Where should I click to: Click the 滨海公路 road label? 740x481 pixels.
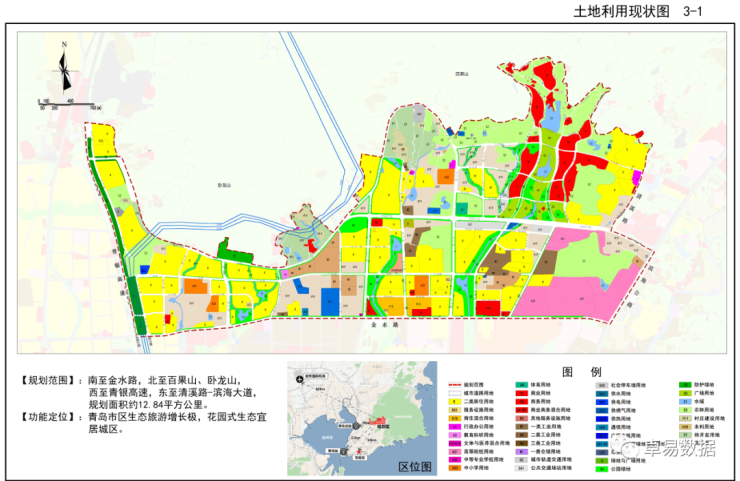tap(639, 286)
